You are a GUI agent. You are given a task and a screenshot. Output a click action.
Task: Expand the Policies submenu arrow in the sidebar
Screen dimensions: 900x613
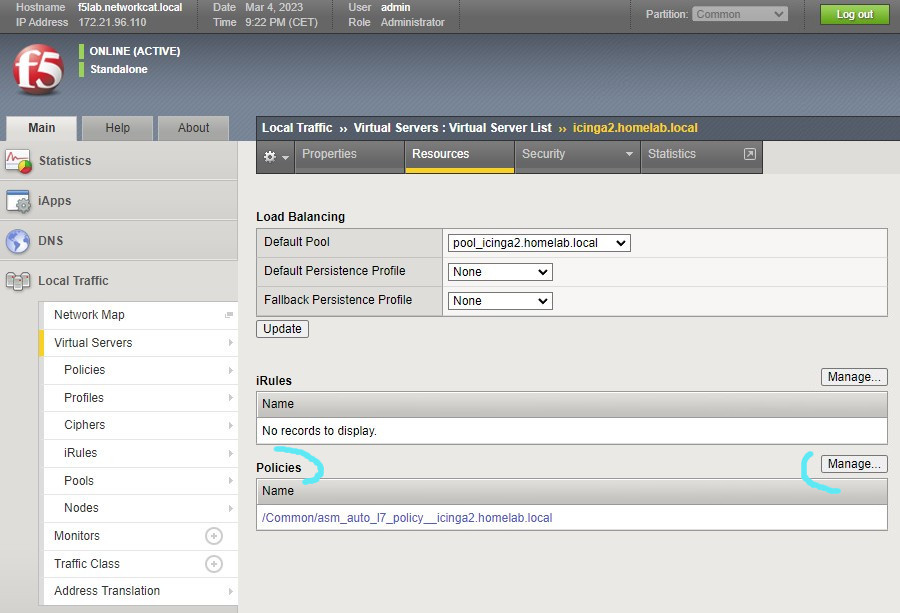[230, 370]
